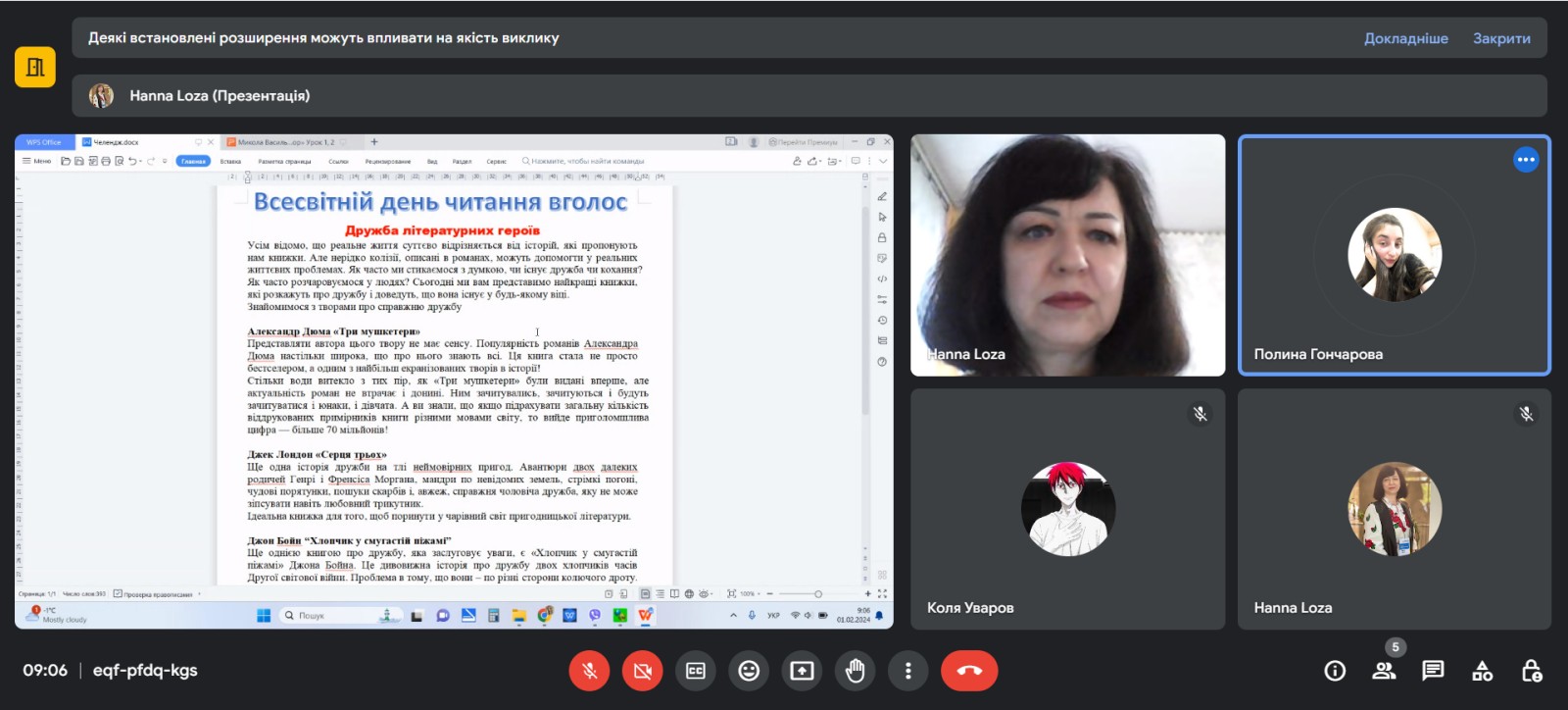This screenshot has height=710, width=1568.
Task: Click the present screen icon
Action: point(802,671)
